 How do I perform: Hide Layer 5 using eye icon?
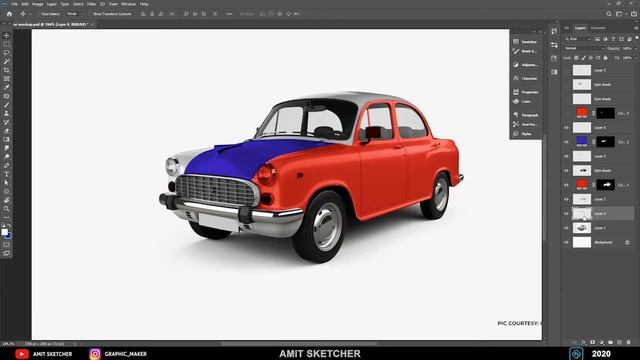tap(566, 128)
